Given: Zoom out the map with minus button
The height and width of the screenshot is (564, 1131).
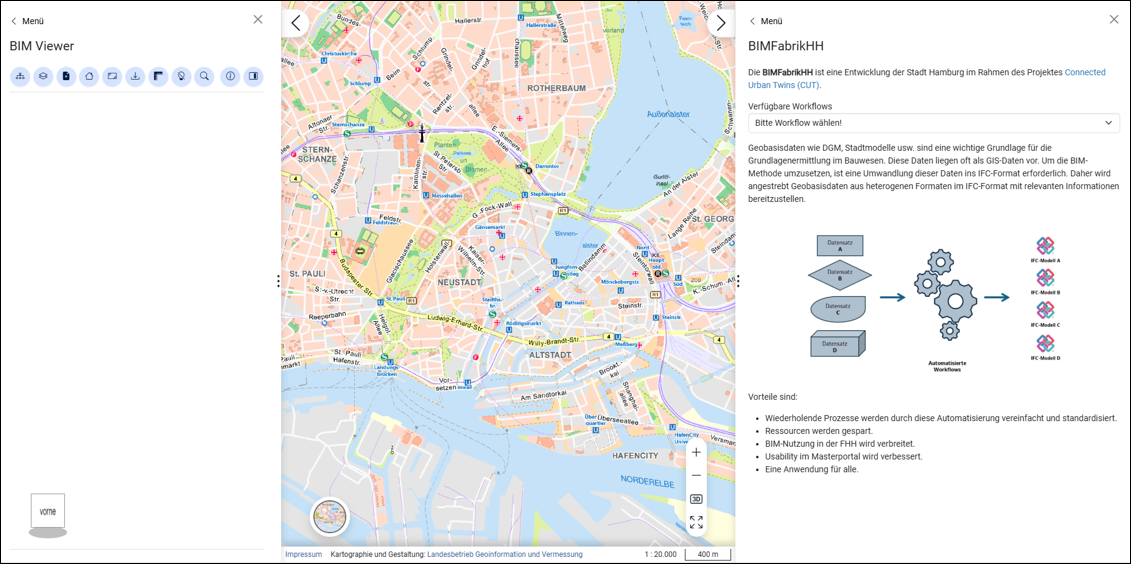Looking at the screenshot, I should 696,475.
